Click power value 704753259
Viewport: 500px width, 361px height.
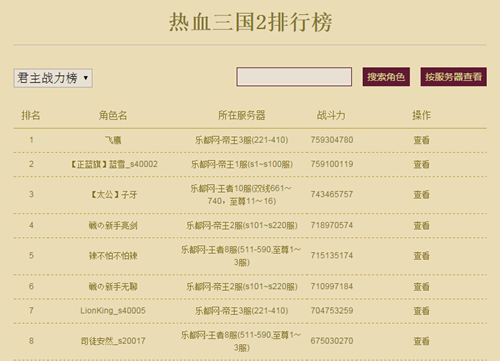tap(332, 311)
